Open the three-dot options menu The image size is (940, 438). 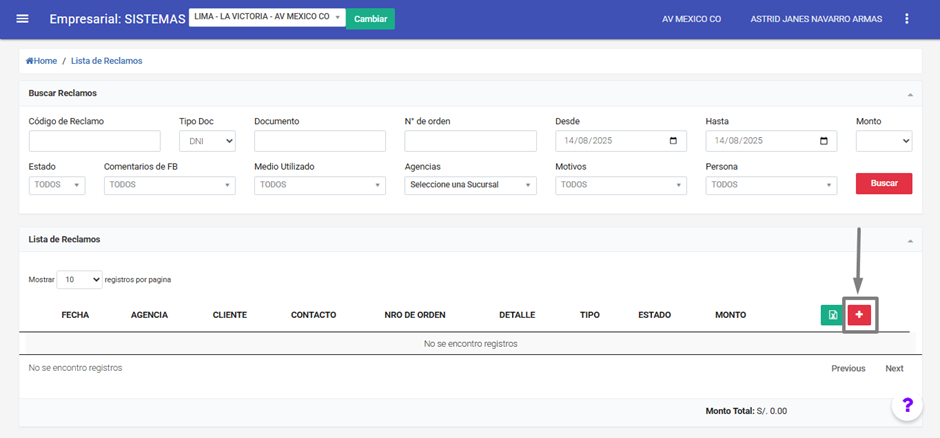click(x=907, y=19)
